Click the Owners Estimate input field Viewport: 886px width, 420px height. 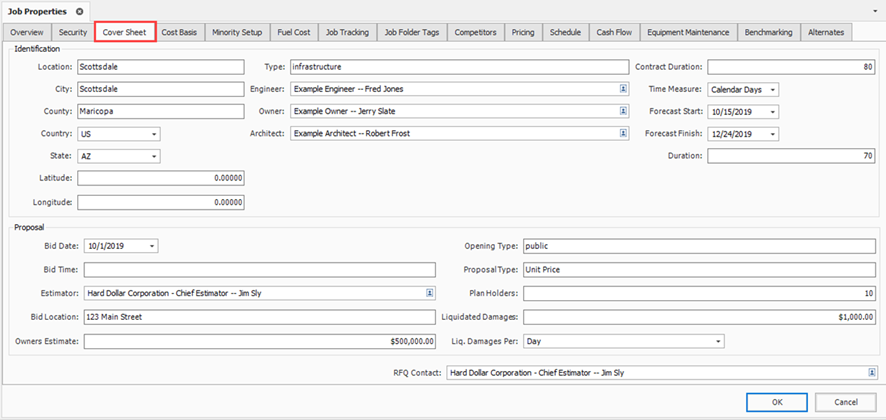259,341
